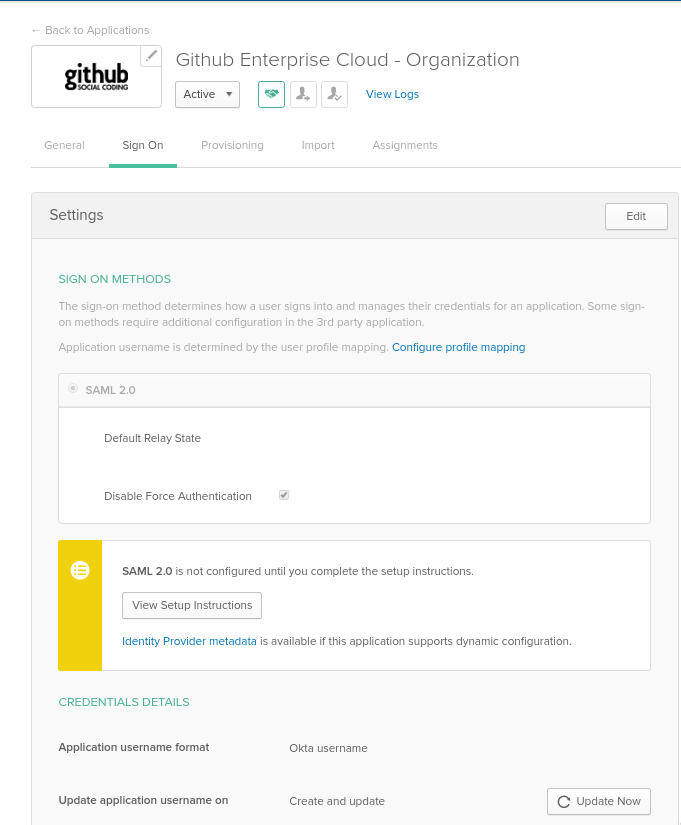The height and width of the screenshot is (825, 681).
Task: Click the GitHub Social Coding logo
Action: coord(96,77)
